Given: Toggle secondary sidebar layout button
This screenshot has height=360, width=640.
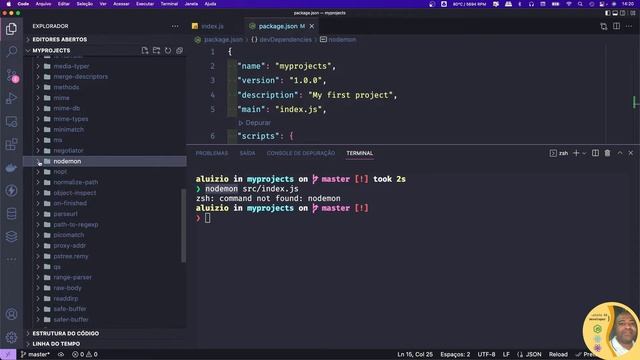Looking at the screenshot, I should (x=622, y=13).
